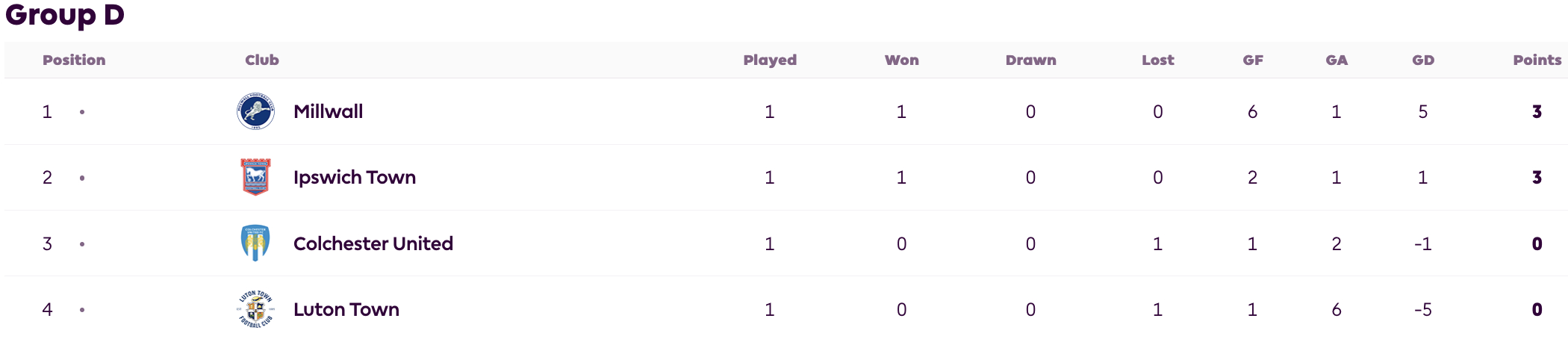Click the GD column header
This screenshot has width=1568, height=342.
(x=1423, y=60)
